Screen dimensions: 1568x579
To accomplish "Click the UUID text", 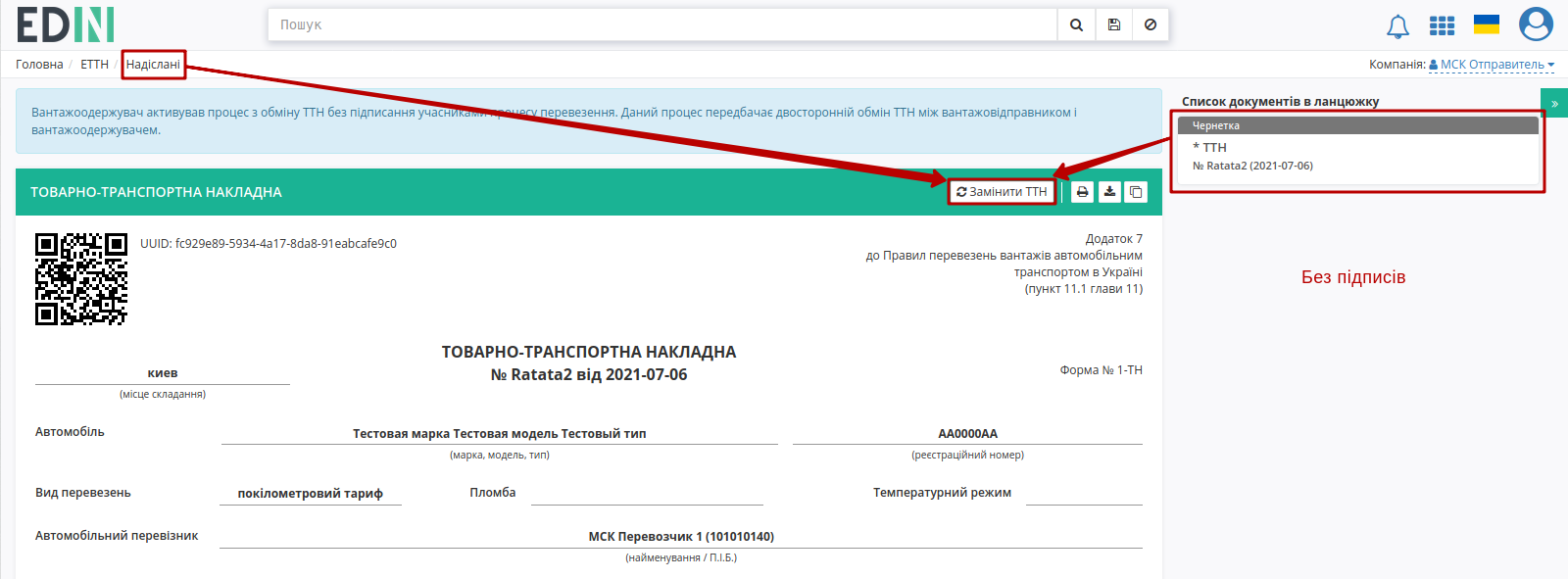I will pyautogui.click(x=269, y=244).
